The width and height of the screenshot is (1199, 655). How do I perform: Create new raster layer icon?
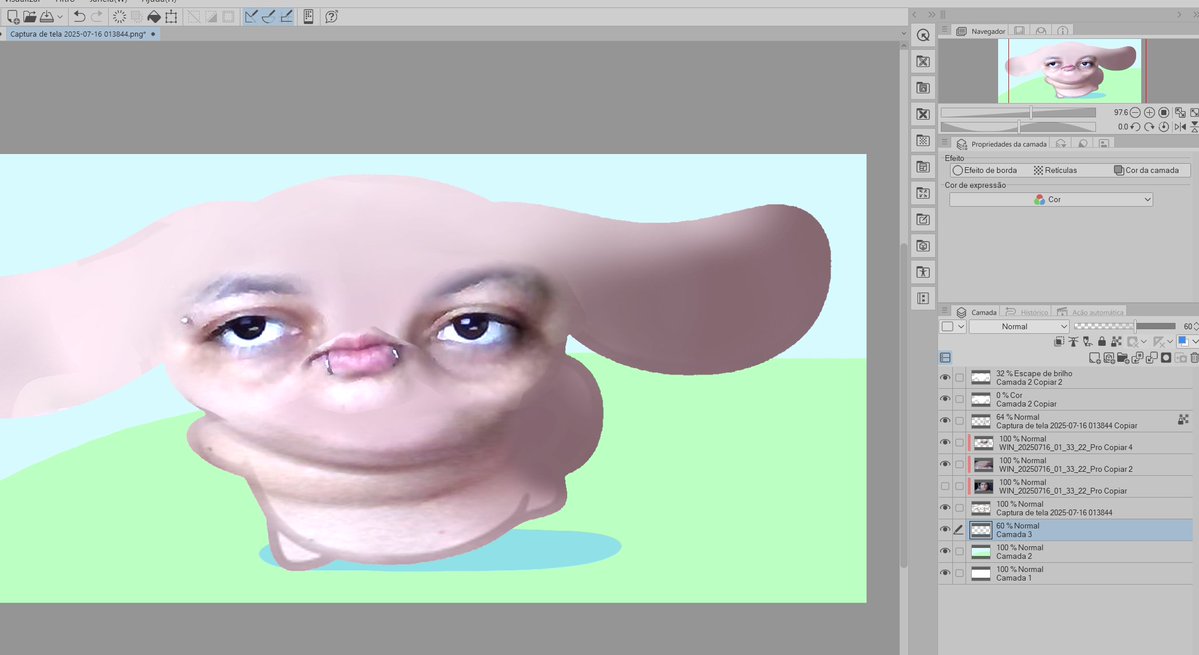click(x=1095, y=358)
